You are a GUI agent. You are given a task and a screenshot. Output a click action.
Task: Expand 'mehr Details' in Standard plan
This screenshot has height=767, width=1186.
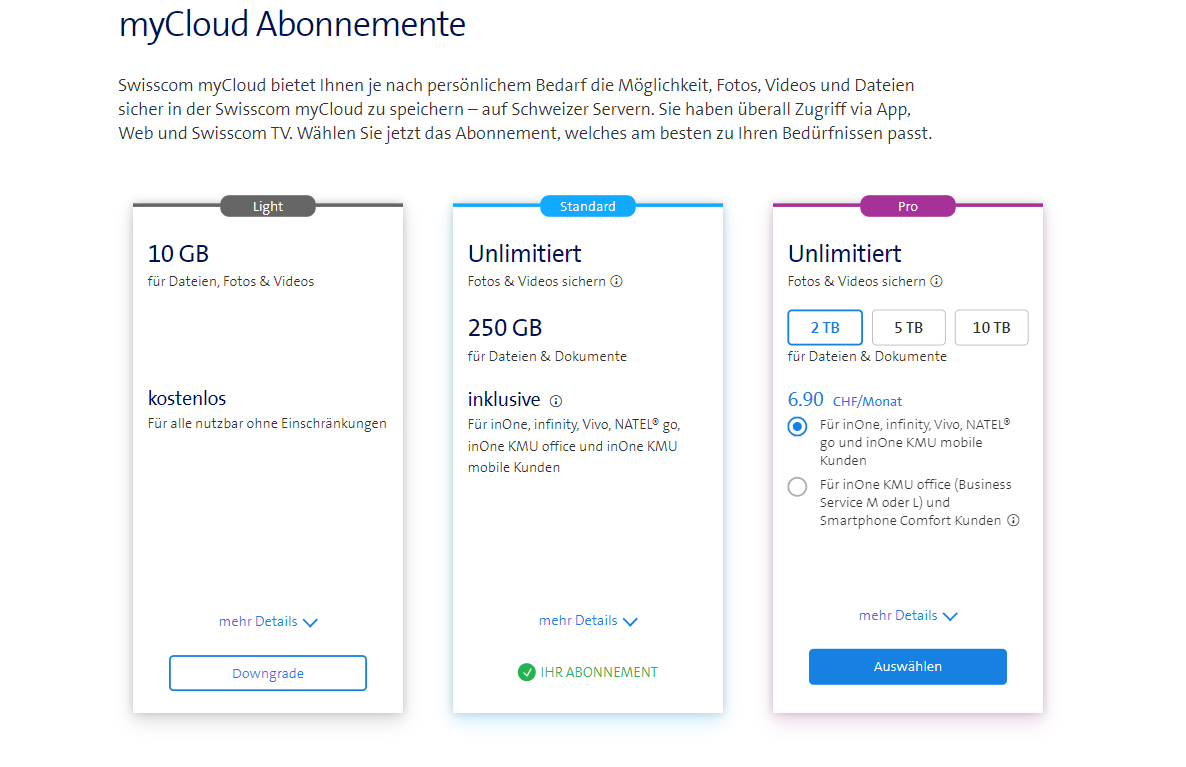588,621
